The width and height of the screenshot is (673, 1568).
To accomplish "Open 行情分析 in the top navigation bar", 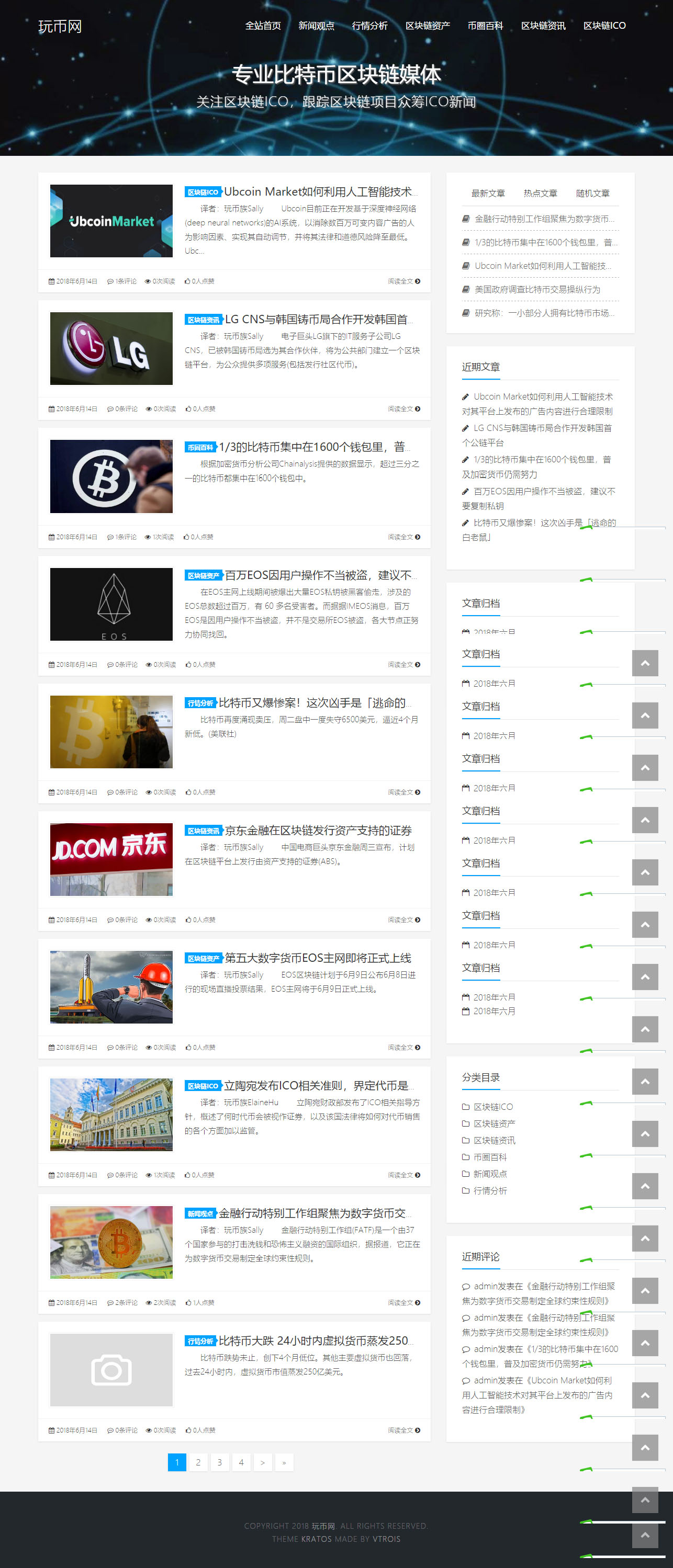I will 369,26.
